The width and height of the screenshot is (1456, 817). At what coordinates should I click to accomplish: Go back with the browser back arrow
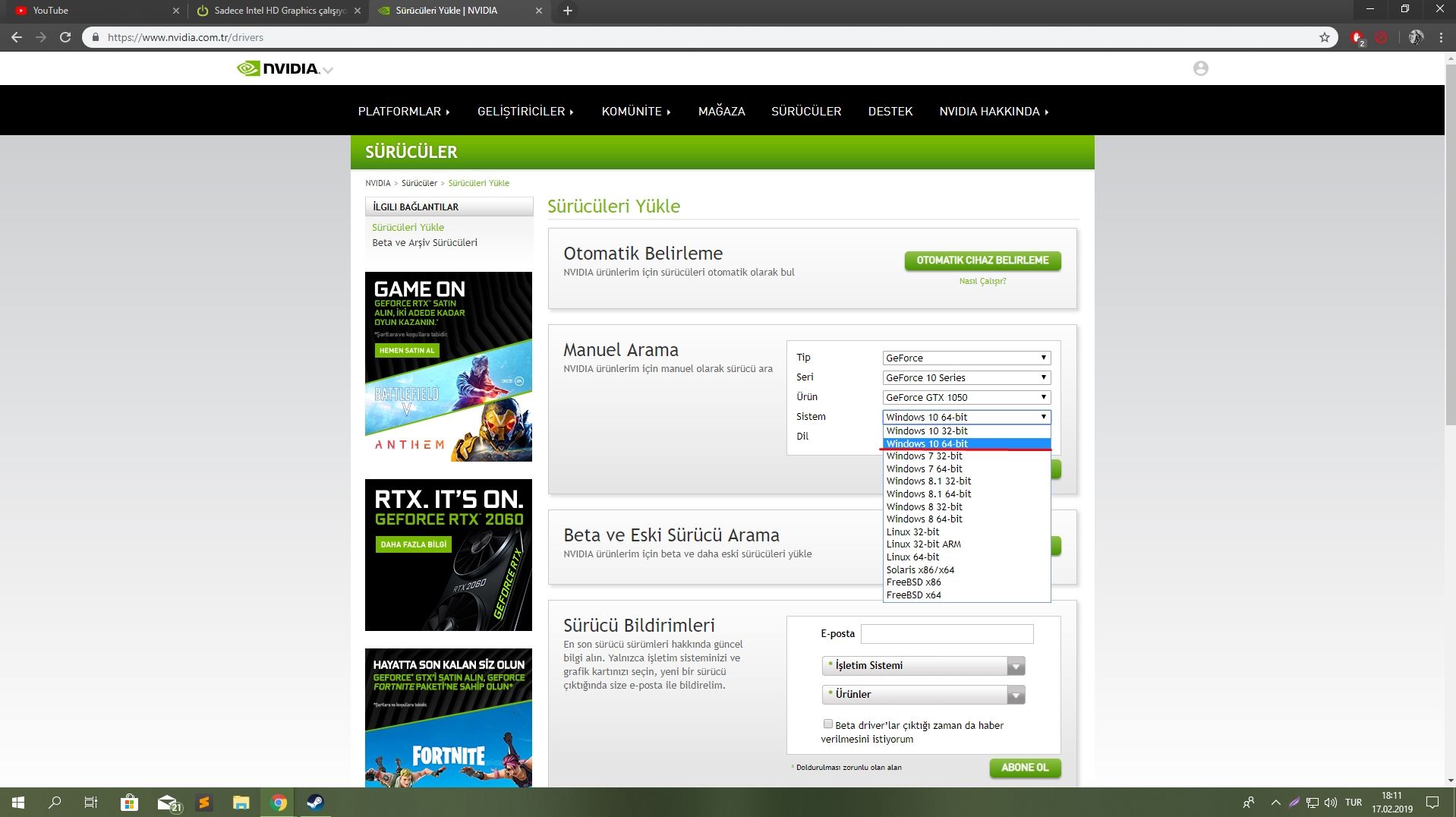click(17, 37)
